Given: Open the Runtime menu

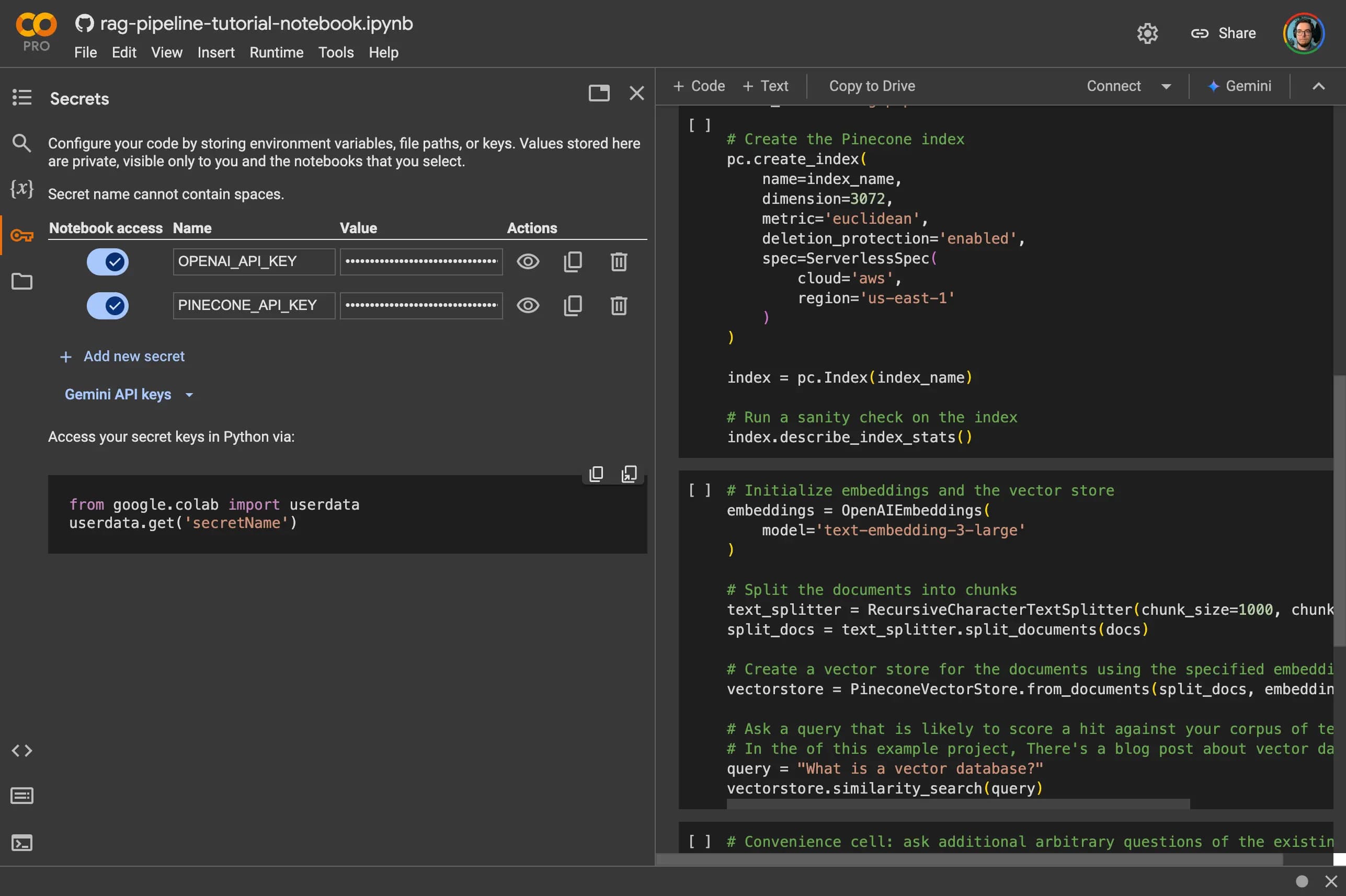Looking at the screenshot, I should coord(276,53).
